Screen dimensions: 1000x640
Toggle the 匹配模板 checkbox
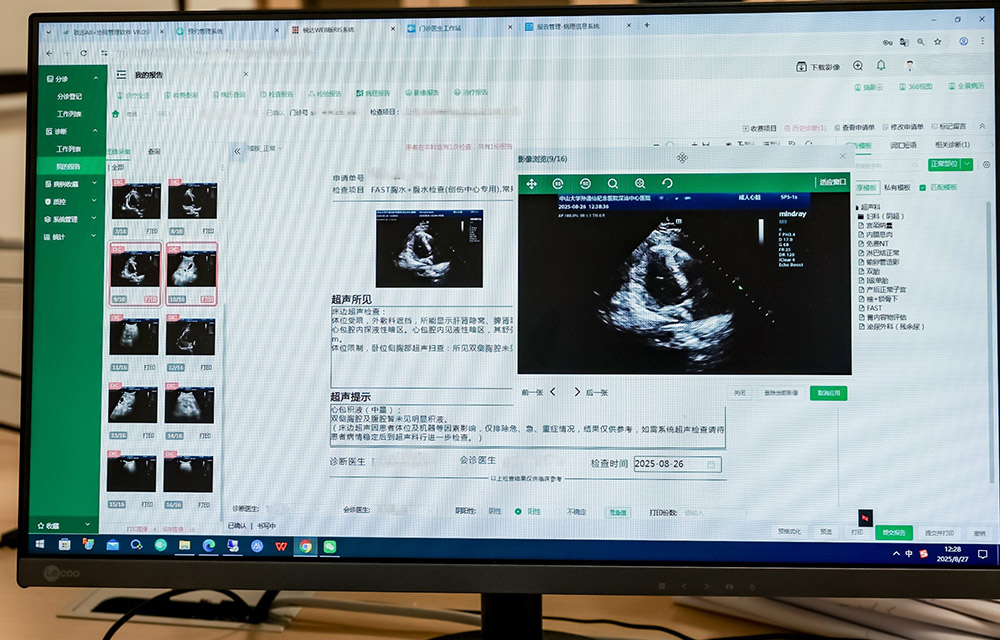[x=922, y=187]
